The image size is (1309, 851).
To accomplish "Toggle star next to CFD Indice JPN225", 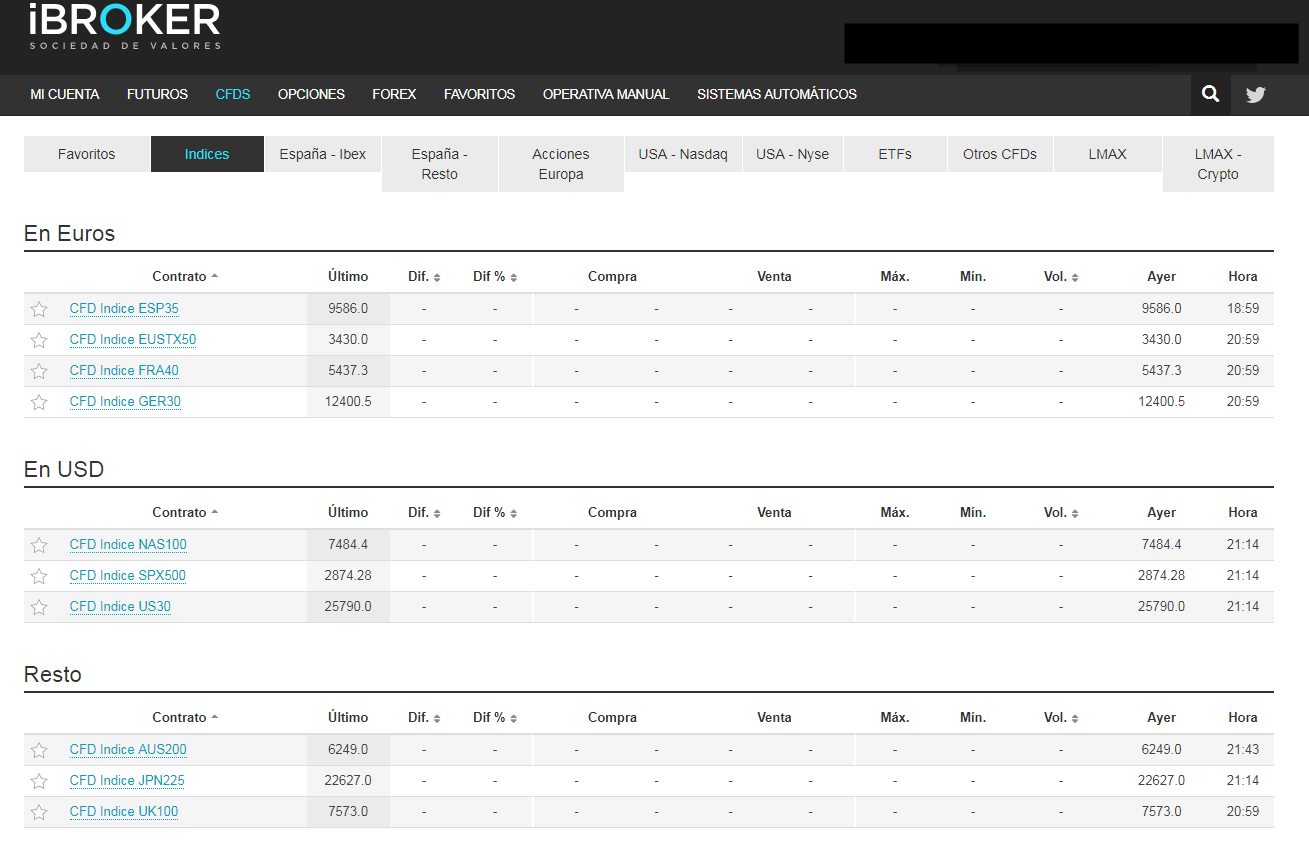I will [39, 781].
